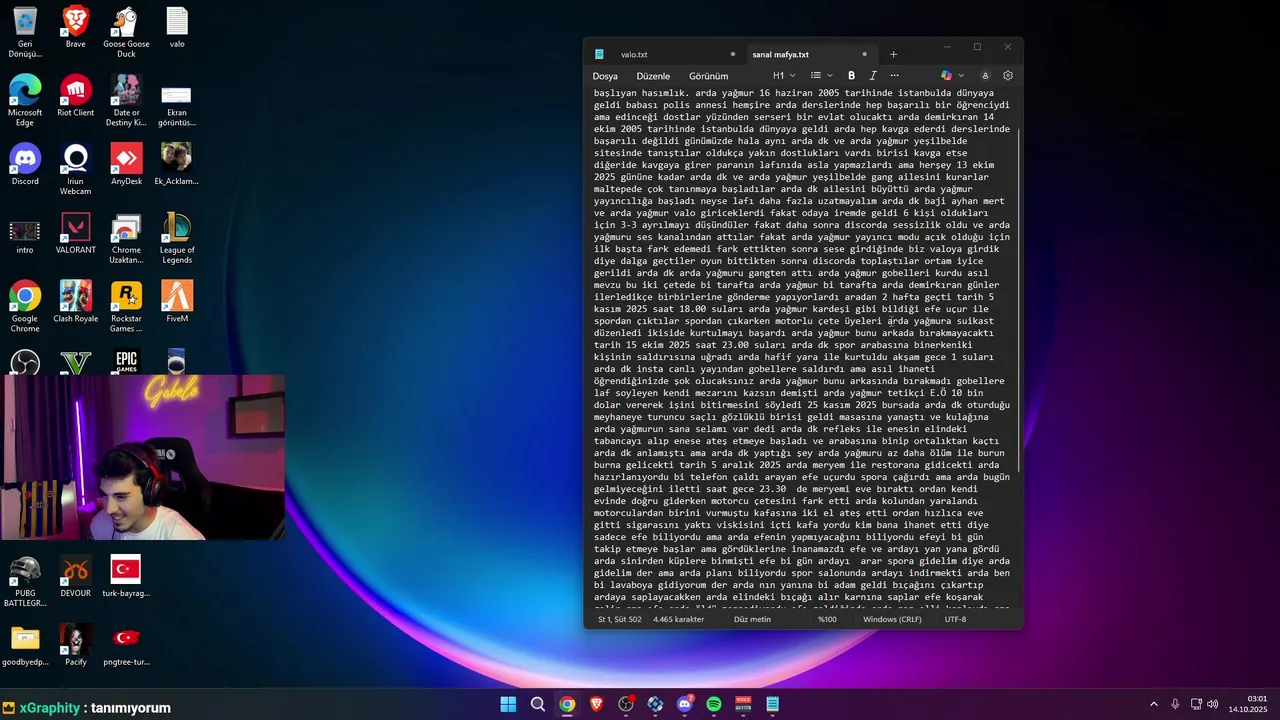Open taskbar Search

tap(538, 704)
